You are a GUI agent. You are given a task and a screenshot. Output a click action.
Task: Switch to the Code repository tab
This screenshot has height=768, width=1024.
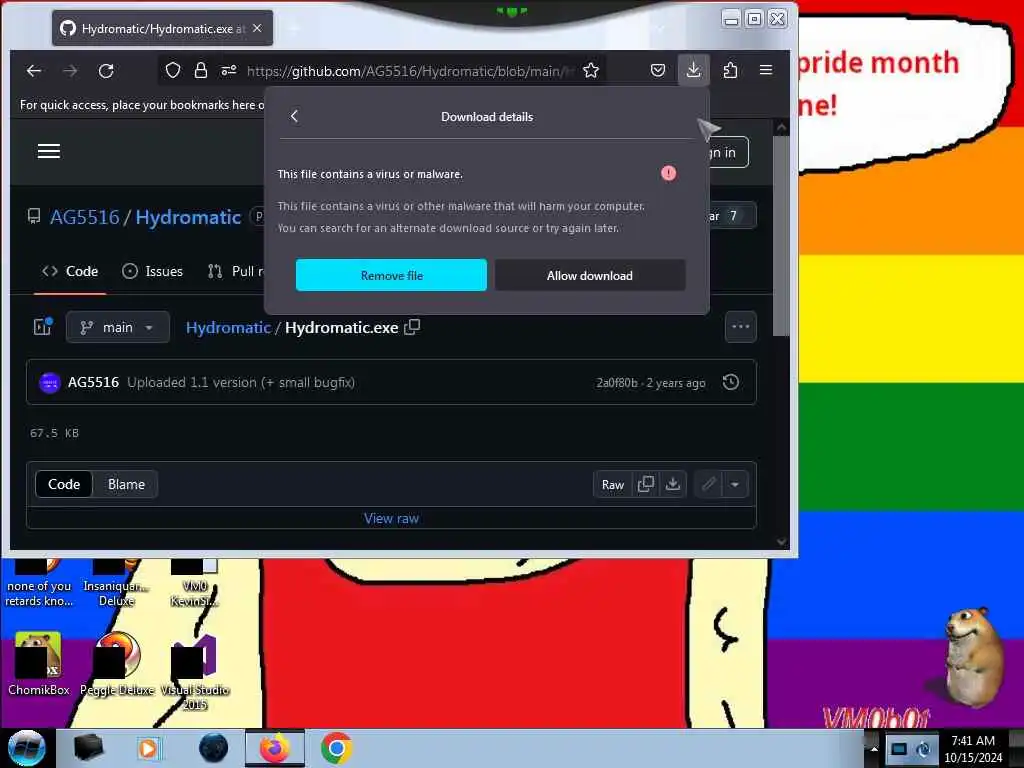click(x=70, y=271)
